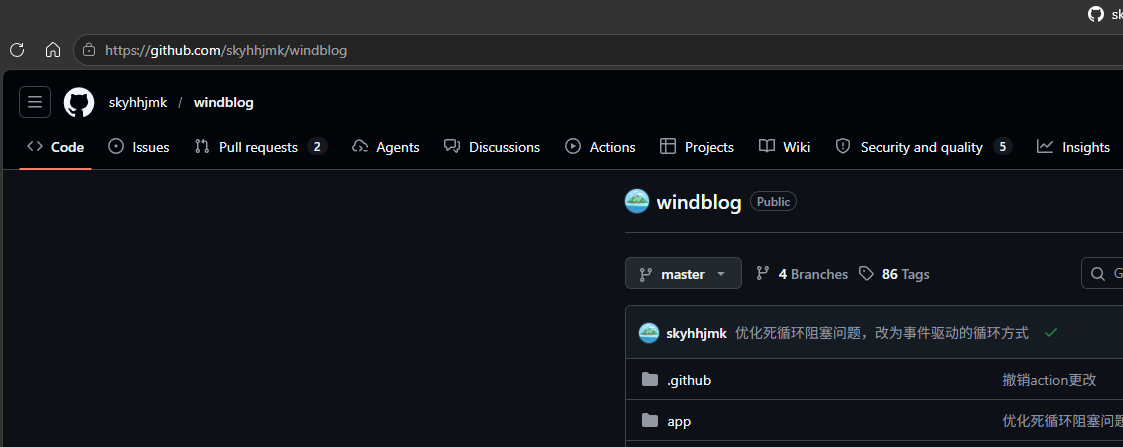Click the .github folder icon

coord(650,380)
